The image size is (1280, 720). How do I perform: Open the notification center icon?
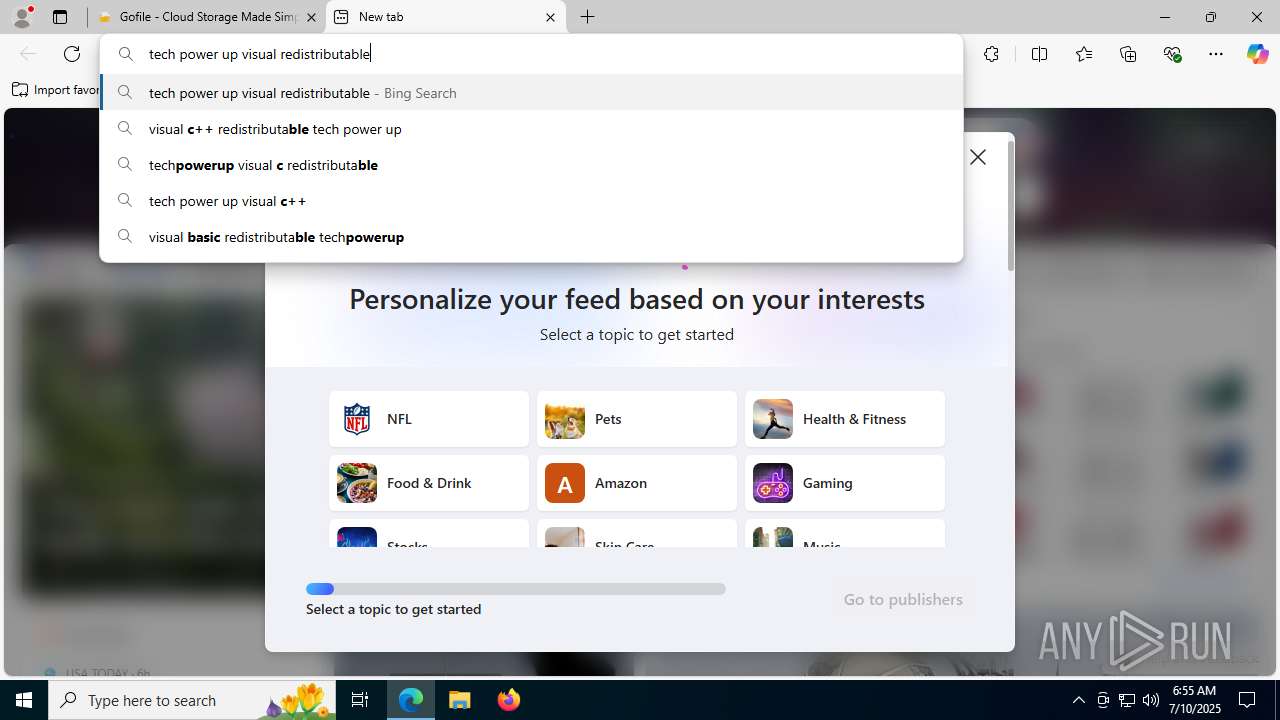1248,700
